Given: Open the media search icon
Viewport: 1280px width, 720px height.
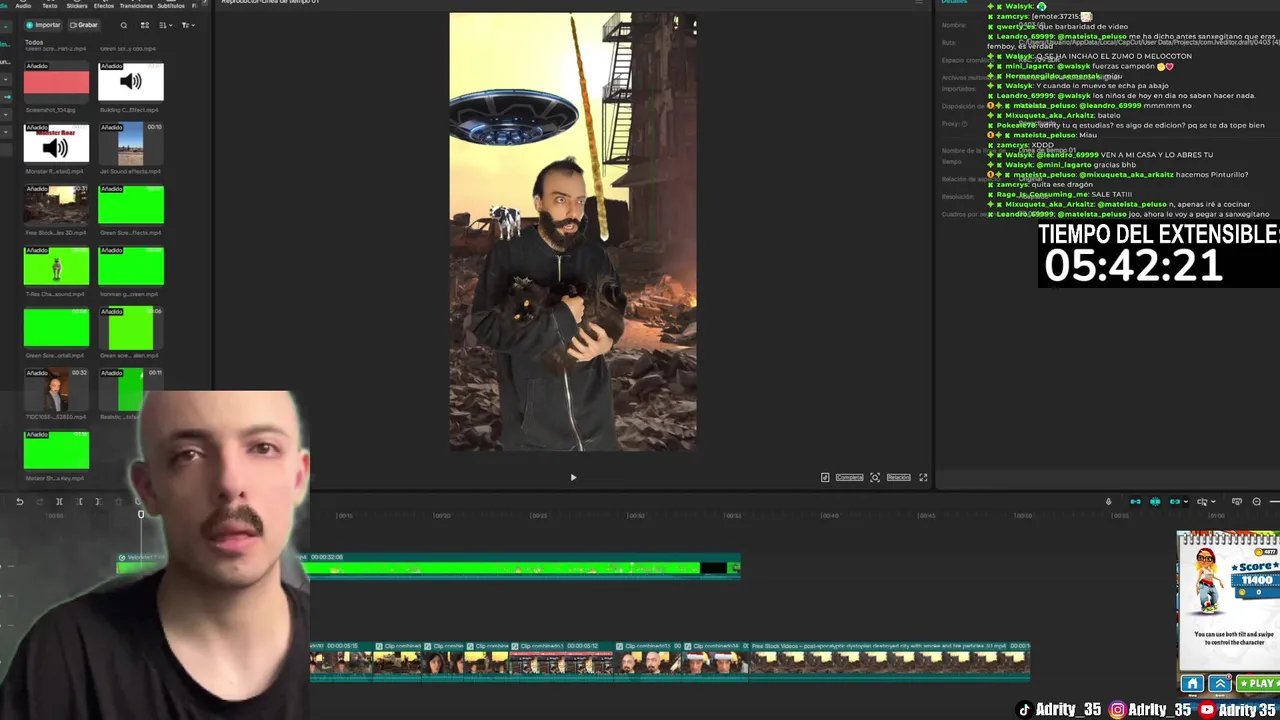Looking at the screenshot, I should click(x=124, y=25).
